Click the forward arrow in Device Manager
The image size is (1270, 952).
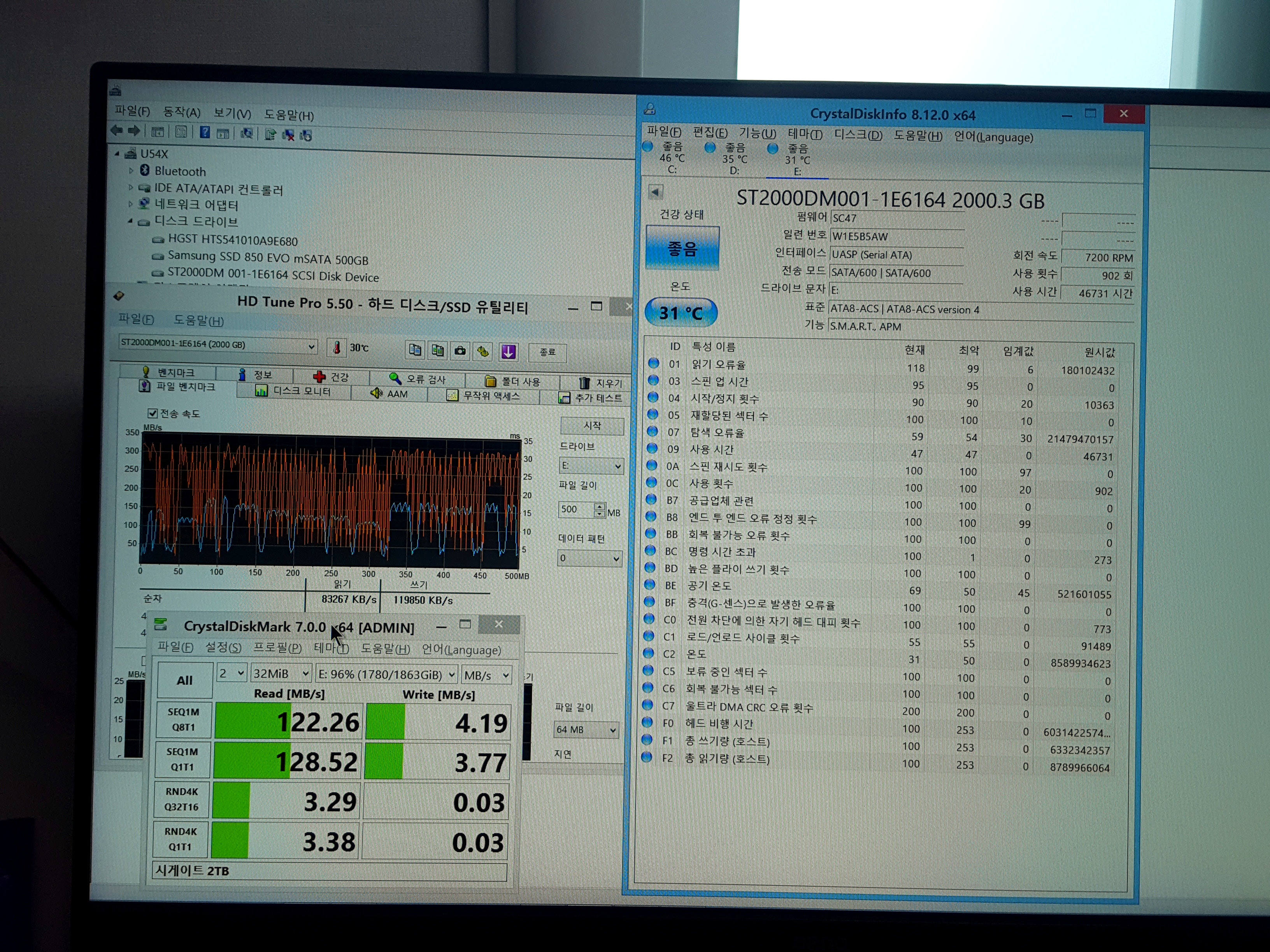coord(134,131)
